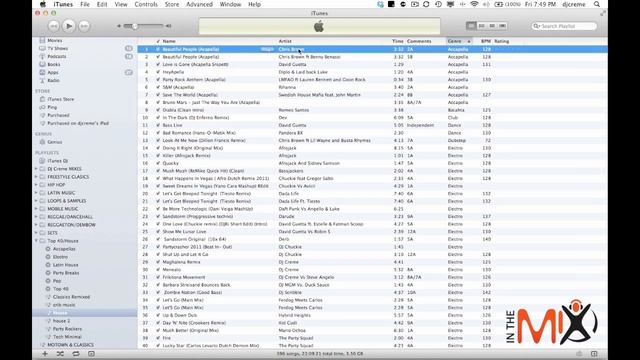Open the View menu
The width and height of the screenshot is (640, 360).
121,4
